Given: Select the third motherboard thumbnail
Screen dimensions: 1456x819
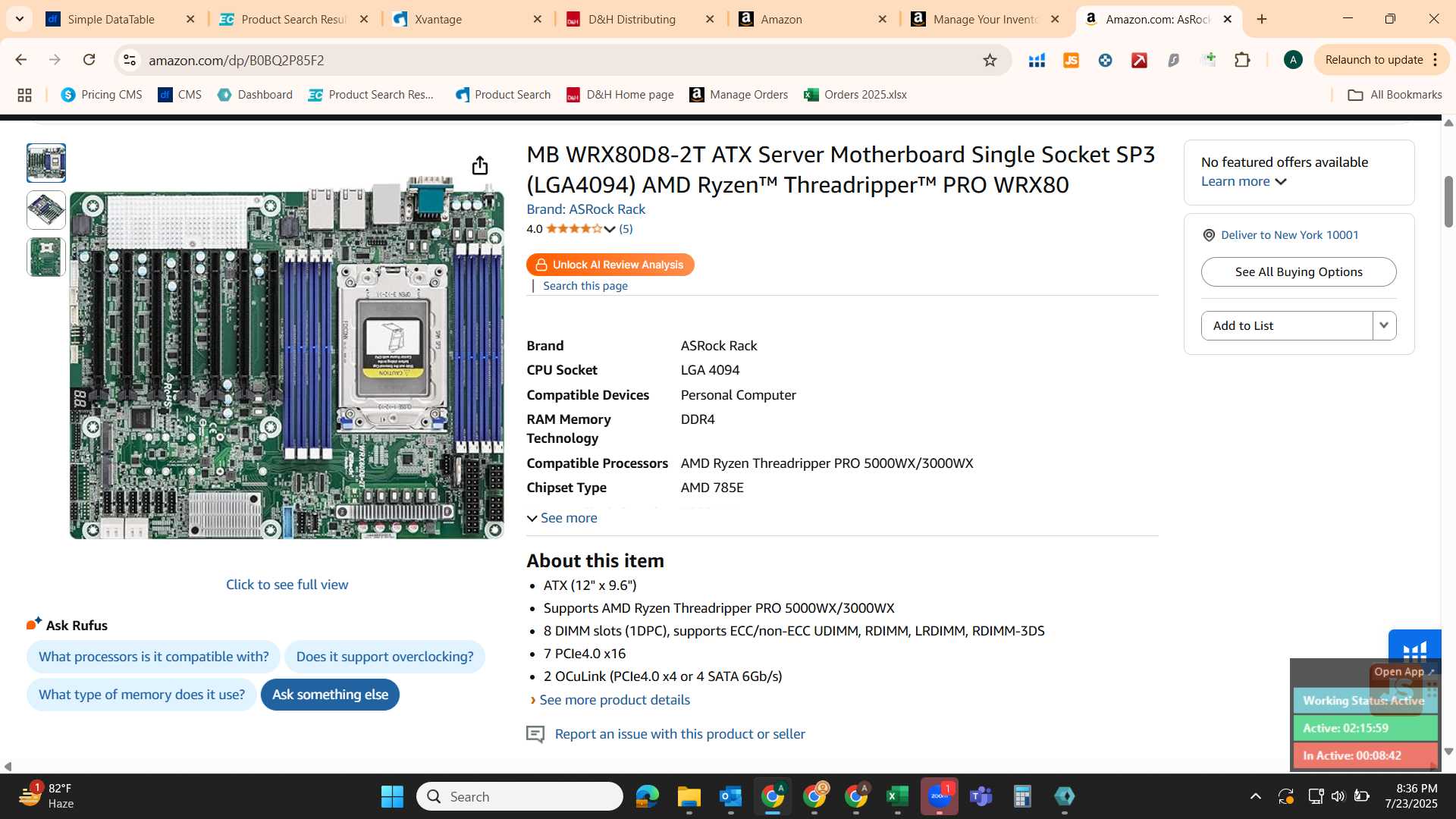Looking at the screenshot, I should point(46,257).
